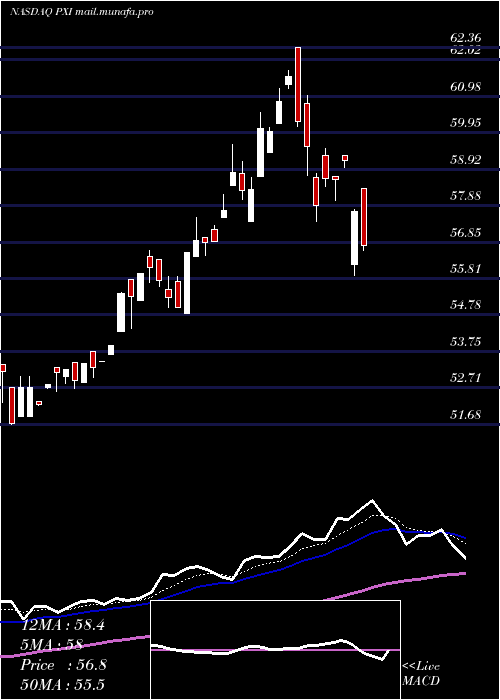Viewport: 500px width, 700px height.
Task: Select the 51.68 price axis label
Action: tap(465, 414)
